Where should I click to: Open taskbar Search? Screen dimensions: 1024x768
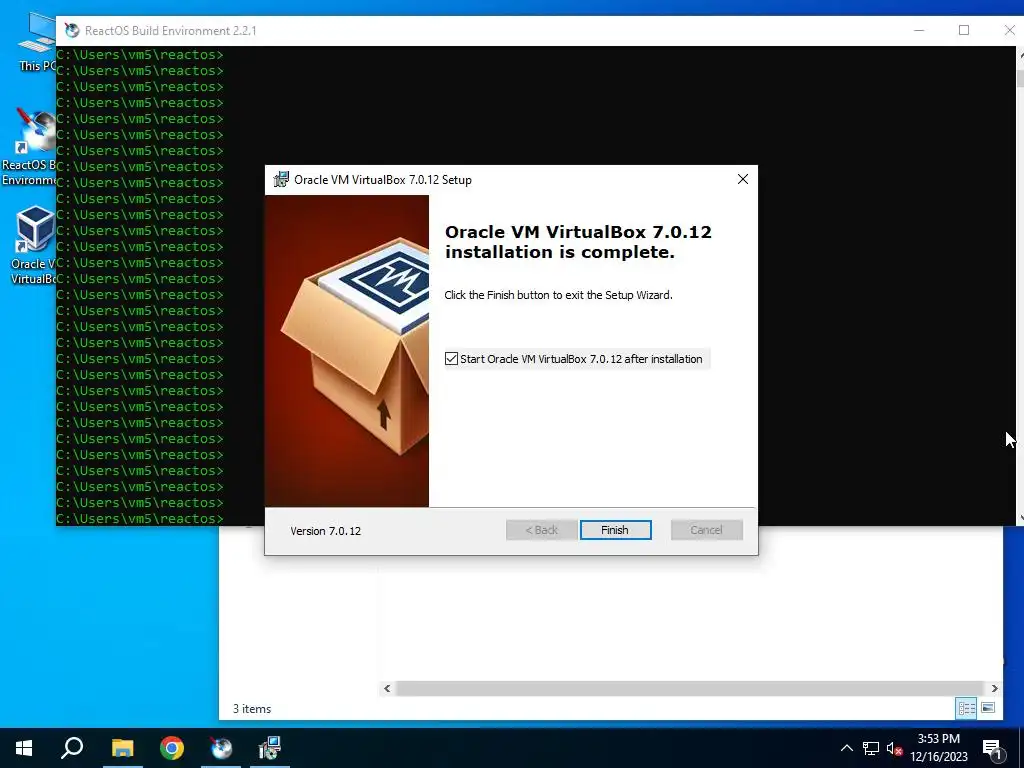(x=72, y=748)
